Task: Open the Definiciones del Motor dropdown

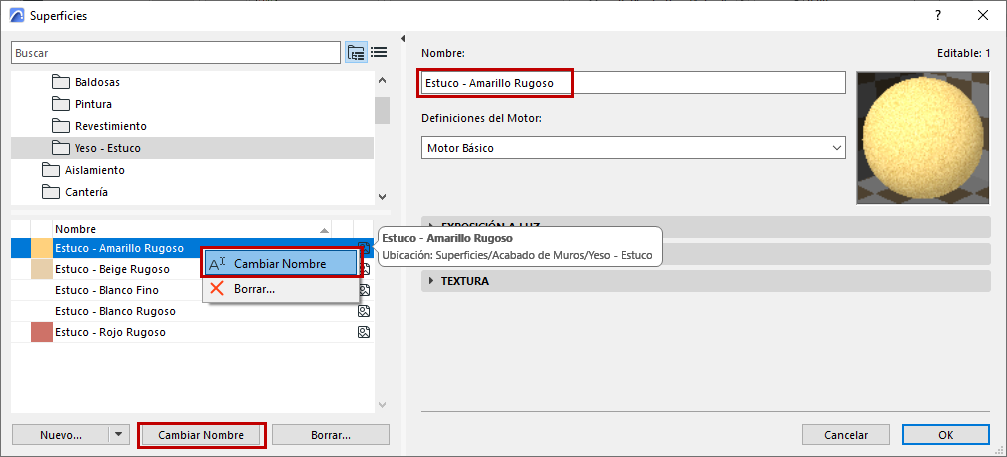Action: coord(633,148)
